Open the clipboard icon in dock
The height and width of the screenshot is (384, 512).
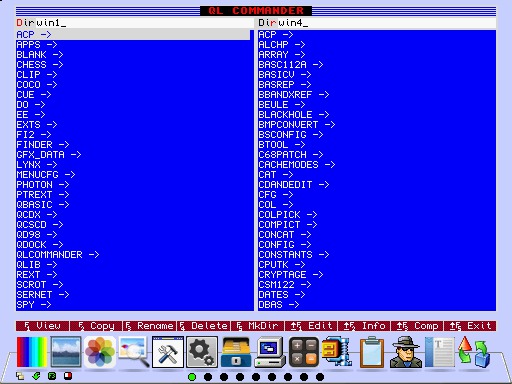(x=371, y=352)
